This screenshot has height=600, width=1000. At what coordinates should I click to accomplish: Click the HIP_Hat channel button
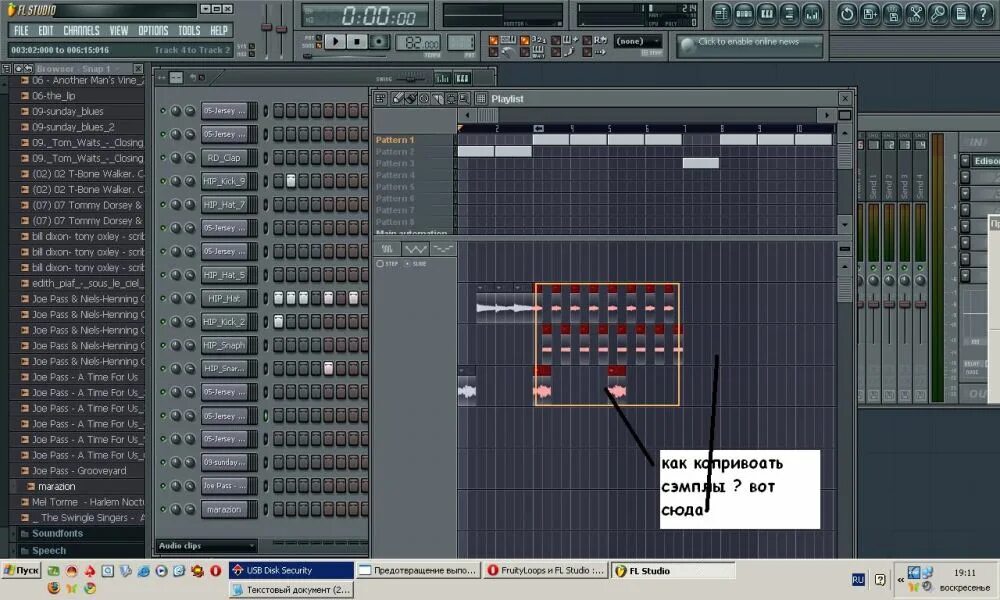pos(224,298)
